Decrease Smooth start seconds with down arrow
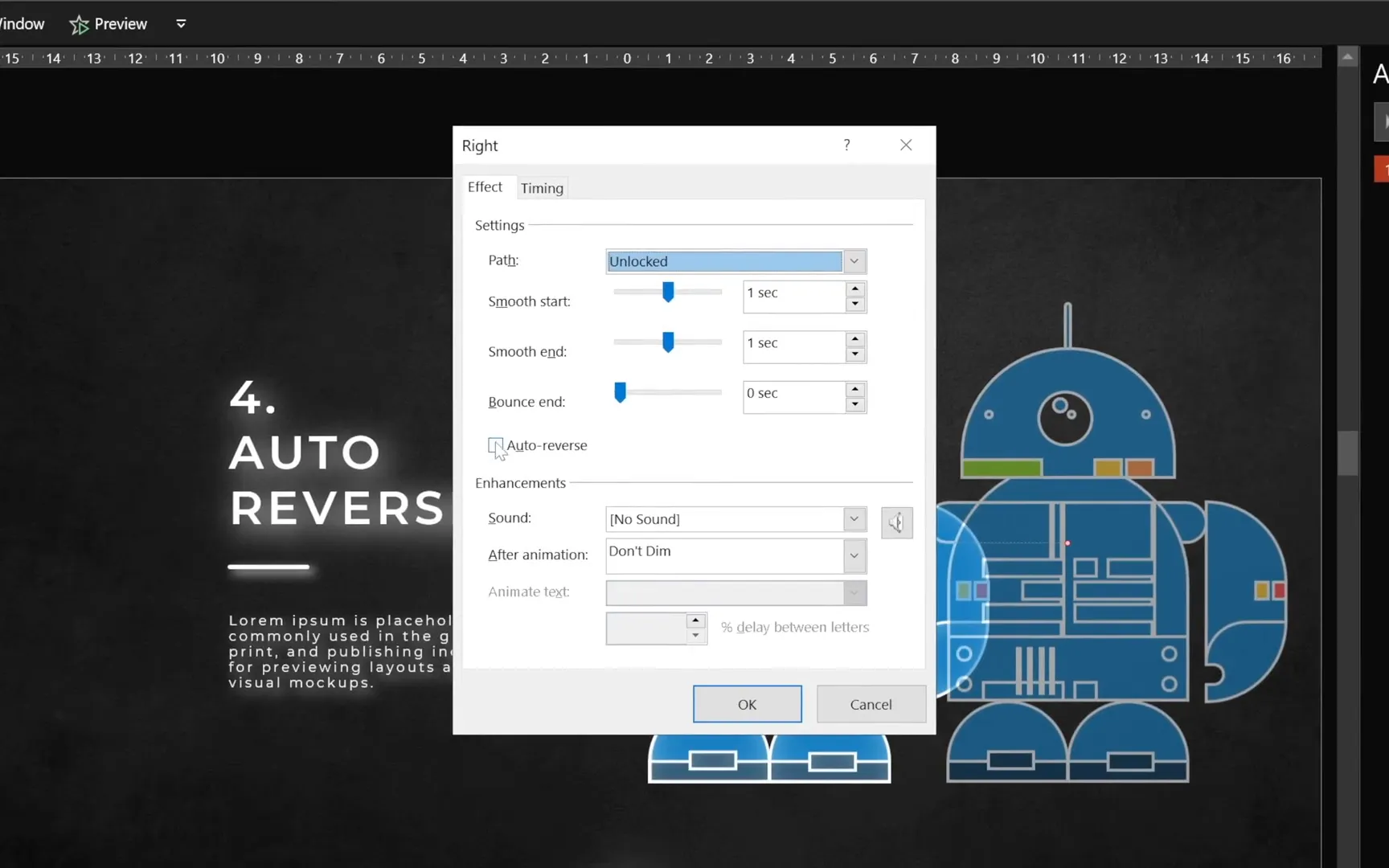The image size is (1389, 868). [855, 304]
